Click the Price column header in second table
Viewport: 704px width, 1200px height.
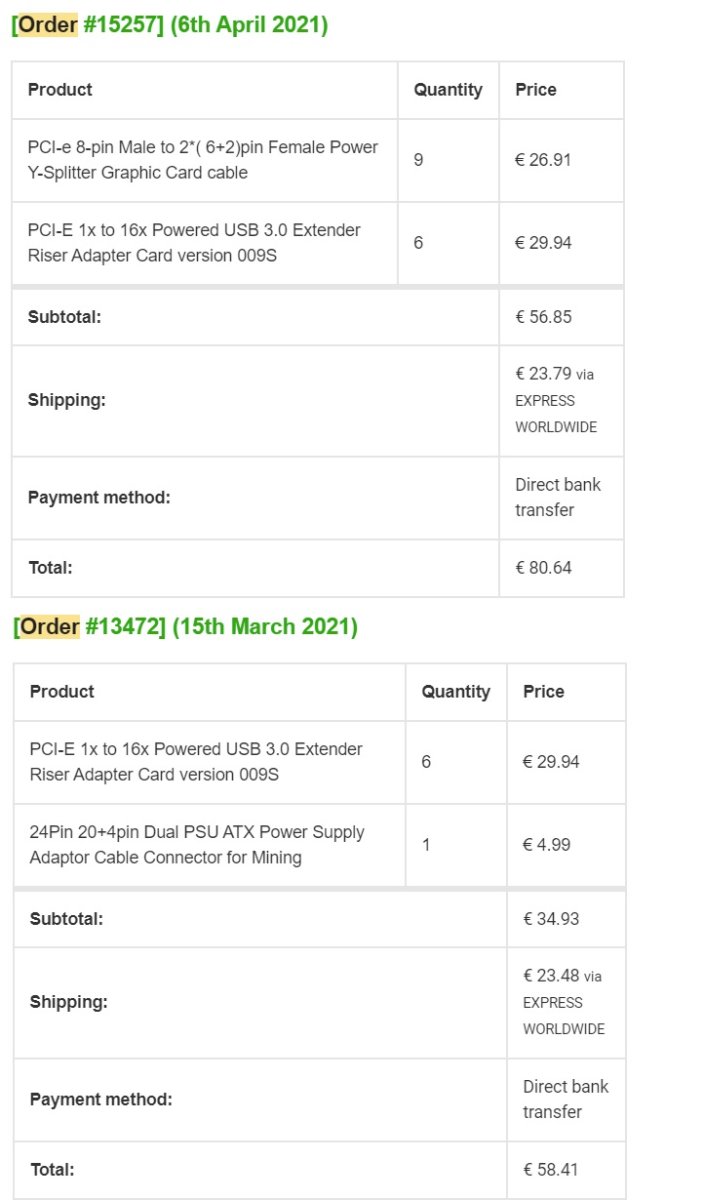click(543, 692)
